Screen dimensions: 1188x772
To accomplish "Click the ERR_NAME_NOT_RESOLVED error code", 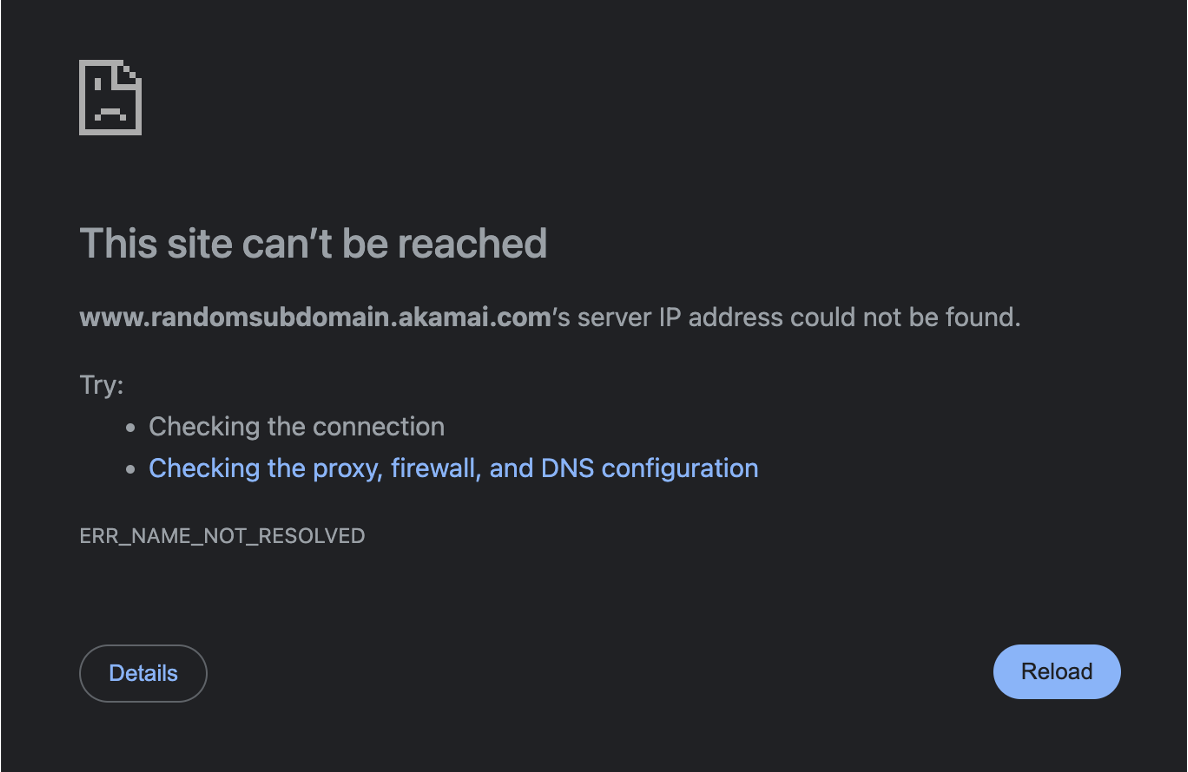I will coord(222,536).
